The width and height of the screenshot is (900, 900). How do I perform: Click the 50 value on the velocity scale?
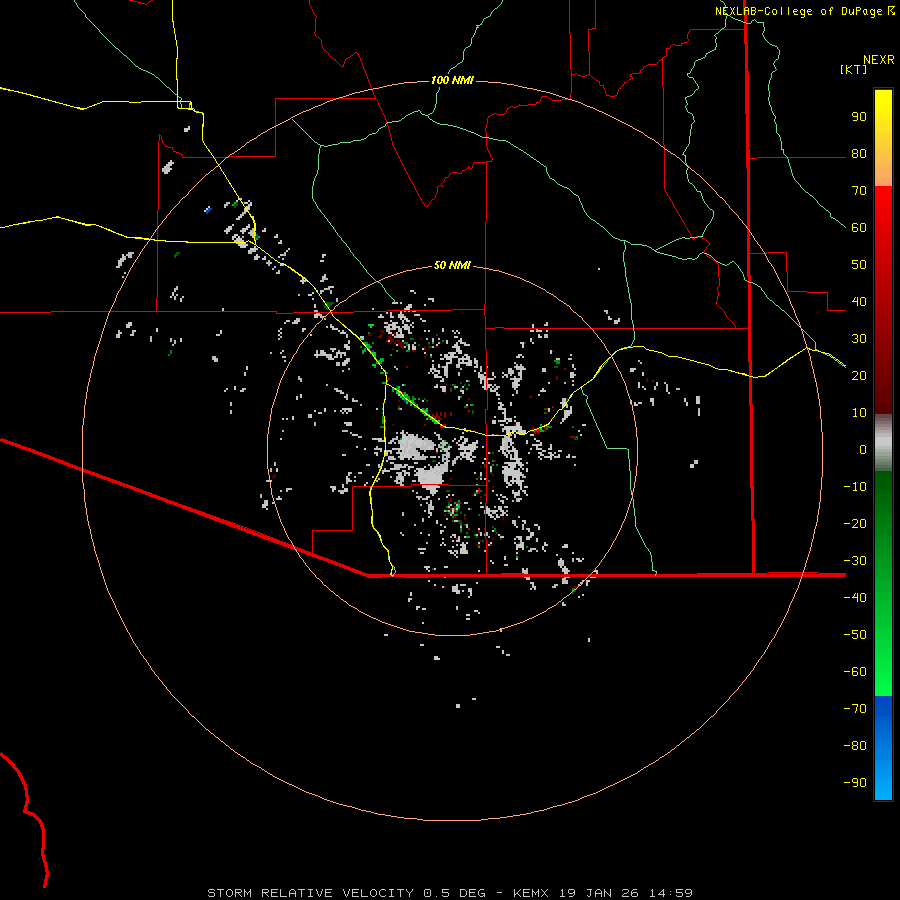click(859, 265)
